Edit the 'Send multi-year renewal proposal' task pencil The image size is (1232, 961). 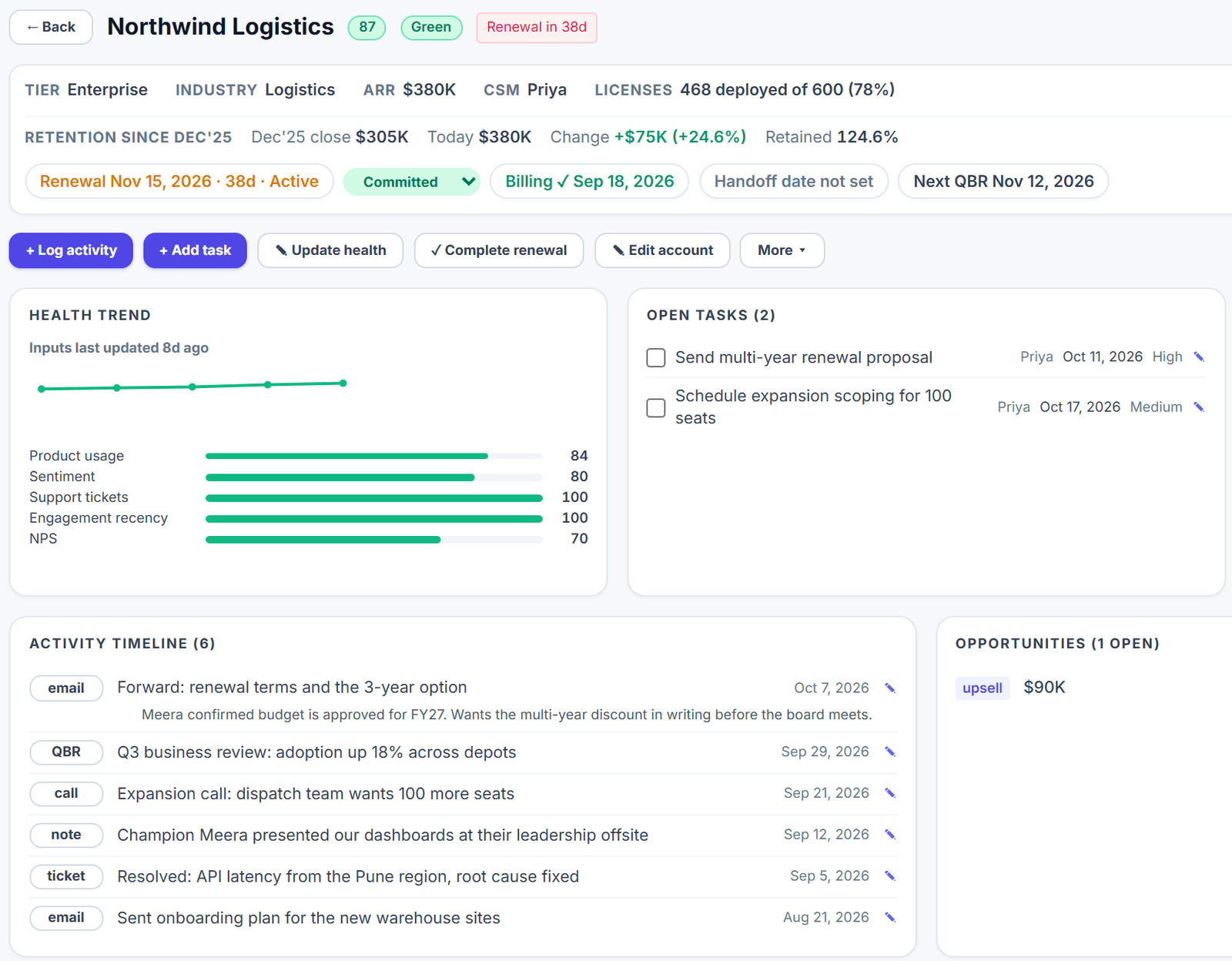pos(1199,357)
